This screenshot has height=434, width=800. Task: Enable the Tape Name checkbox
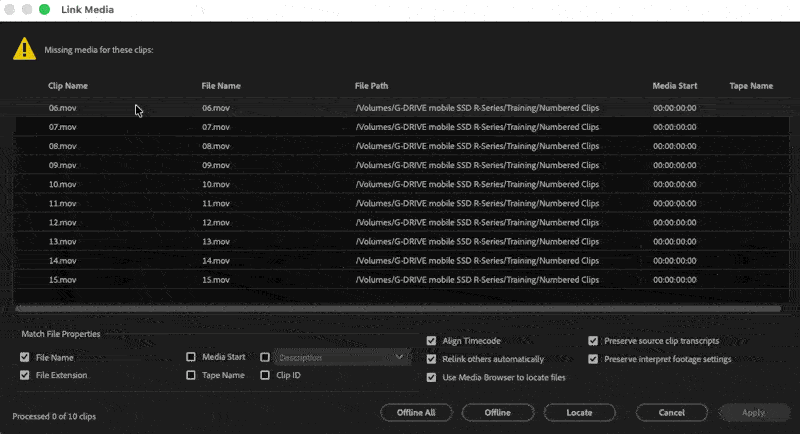(191, 375)
